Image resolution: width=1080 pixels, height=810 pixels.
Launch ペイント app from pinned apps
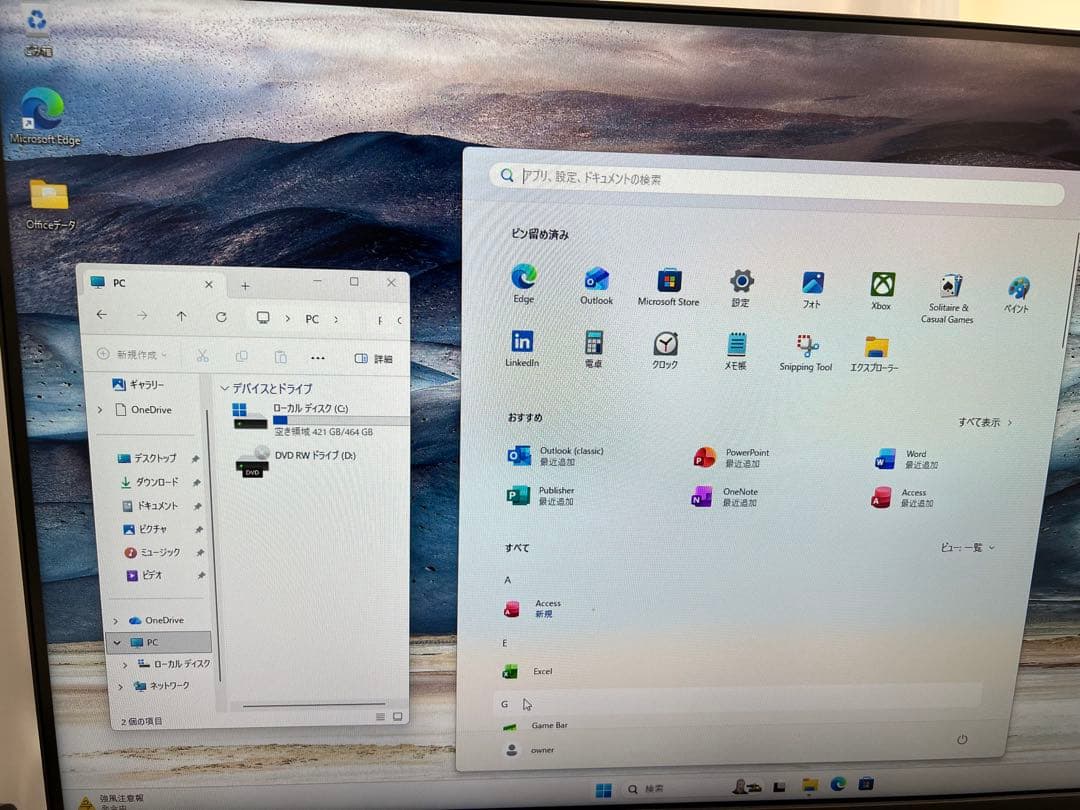coord(1017,294)
